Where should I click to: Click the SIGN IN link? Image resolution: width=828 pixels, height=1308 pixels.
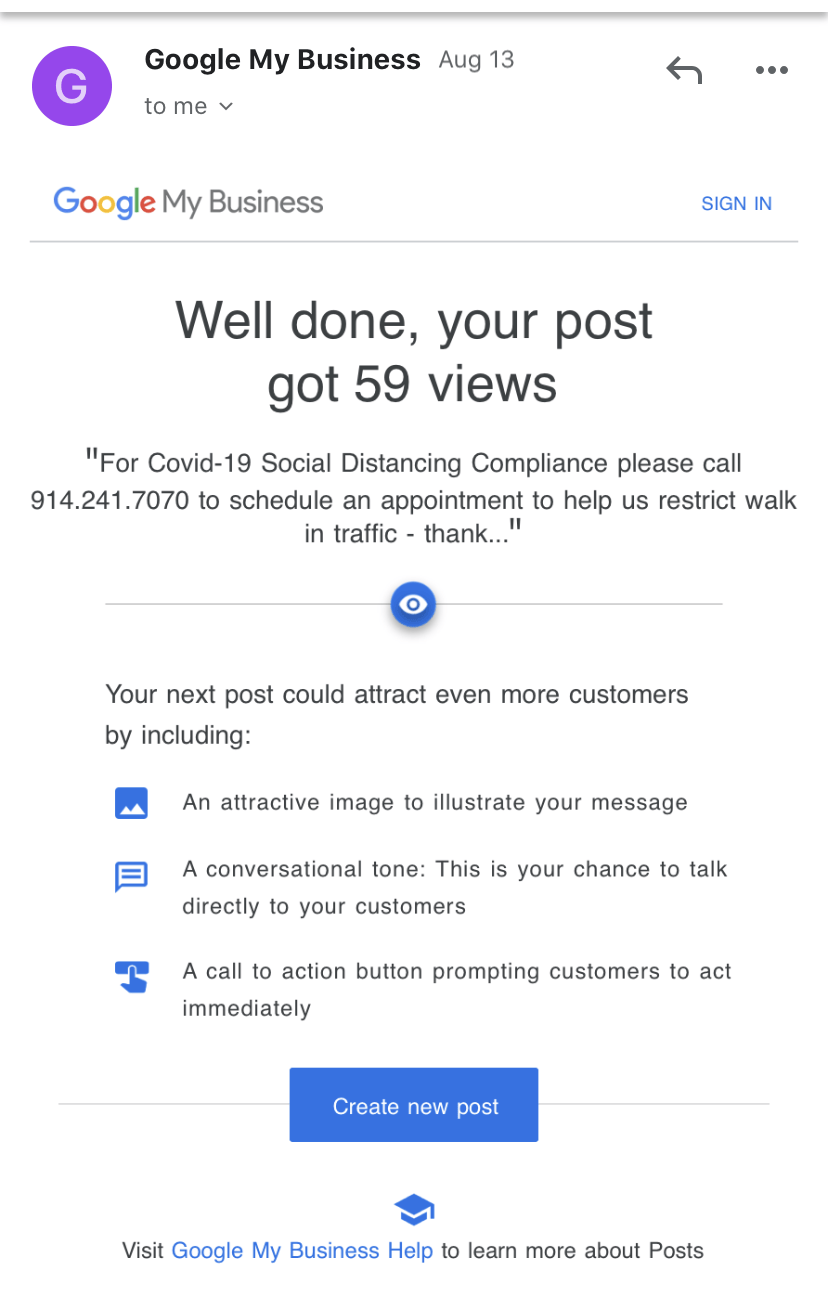point(736,204)
